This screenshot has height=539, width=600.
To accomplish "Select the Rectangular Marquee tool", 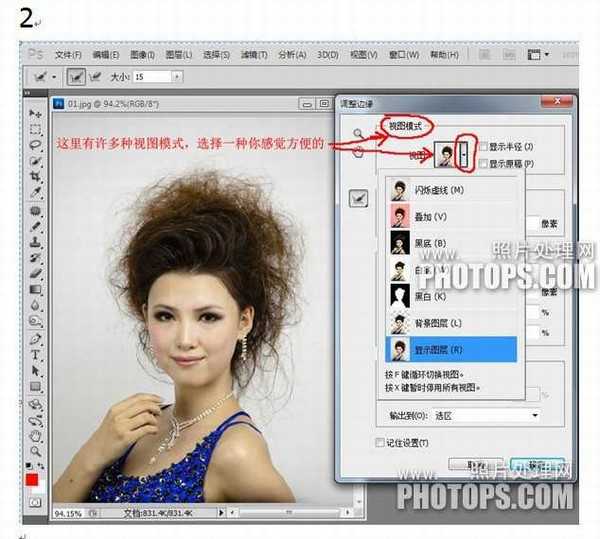I will point(35,130).
